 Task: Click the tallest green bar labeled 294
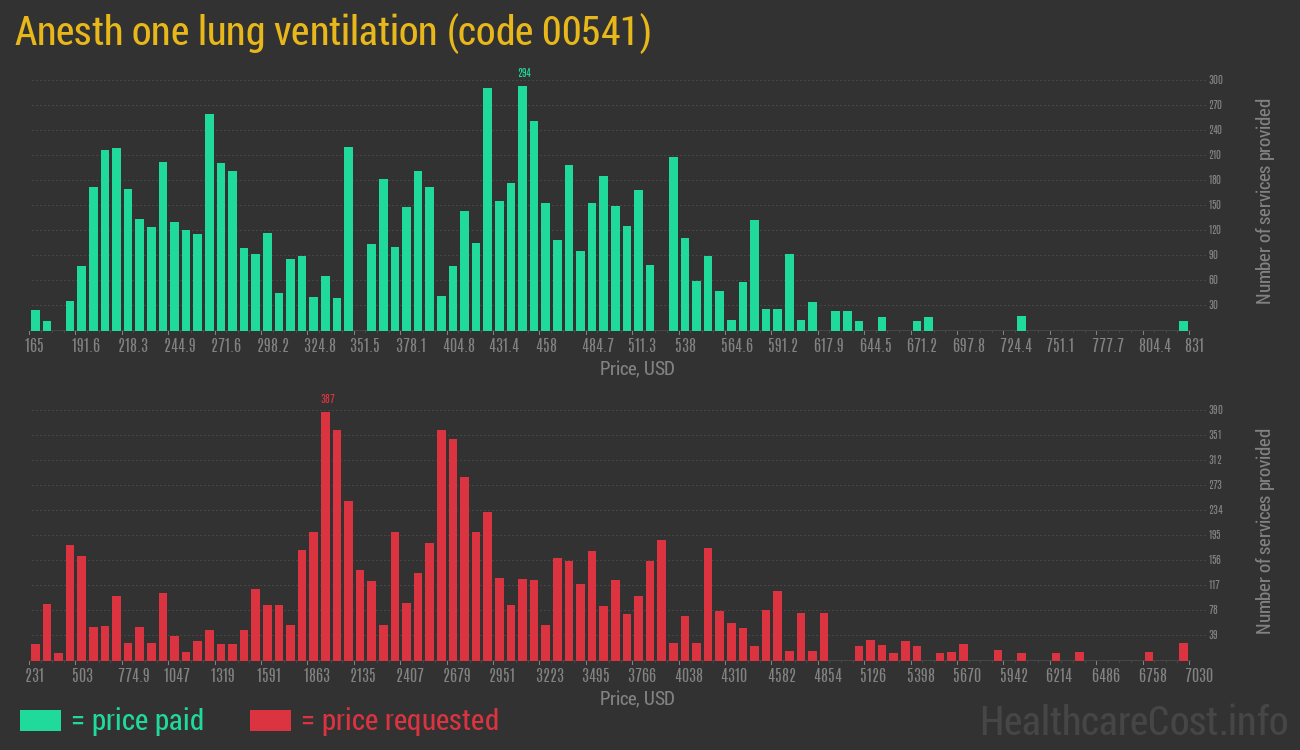pos(523,208)
